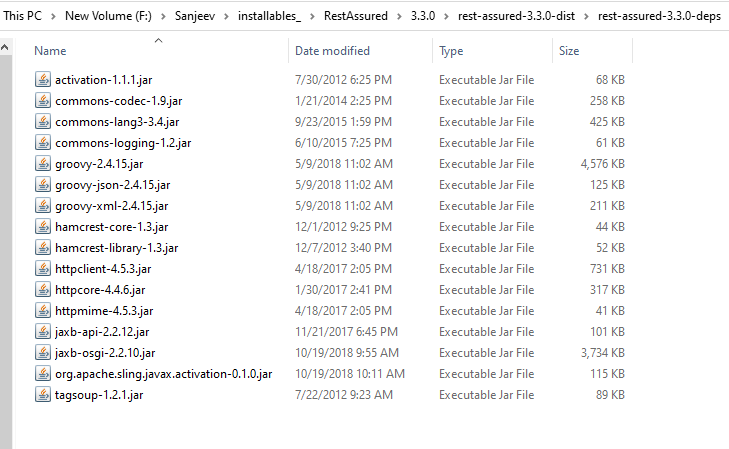Select the httpclient-4.5.3.jar jar icon

(43, 269)
